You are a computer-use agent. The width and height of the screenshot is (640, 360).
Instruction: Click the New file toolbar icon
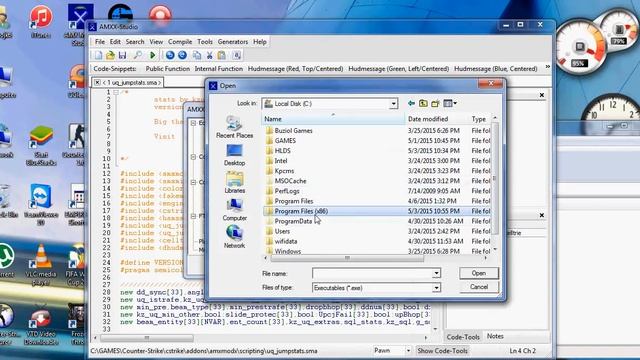[x=98, y=55]
